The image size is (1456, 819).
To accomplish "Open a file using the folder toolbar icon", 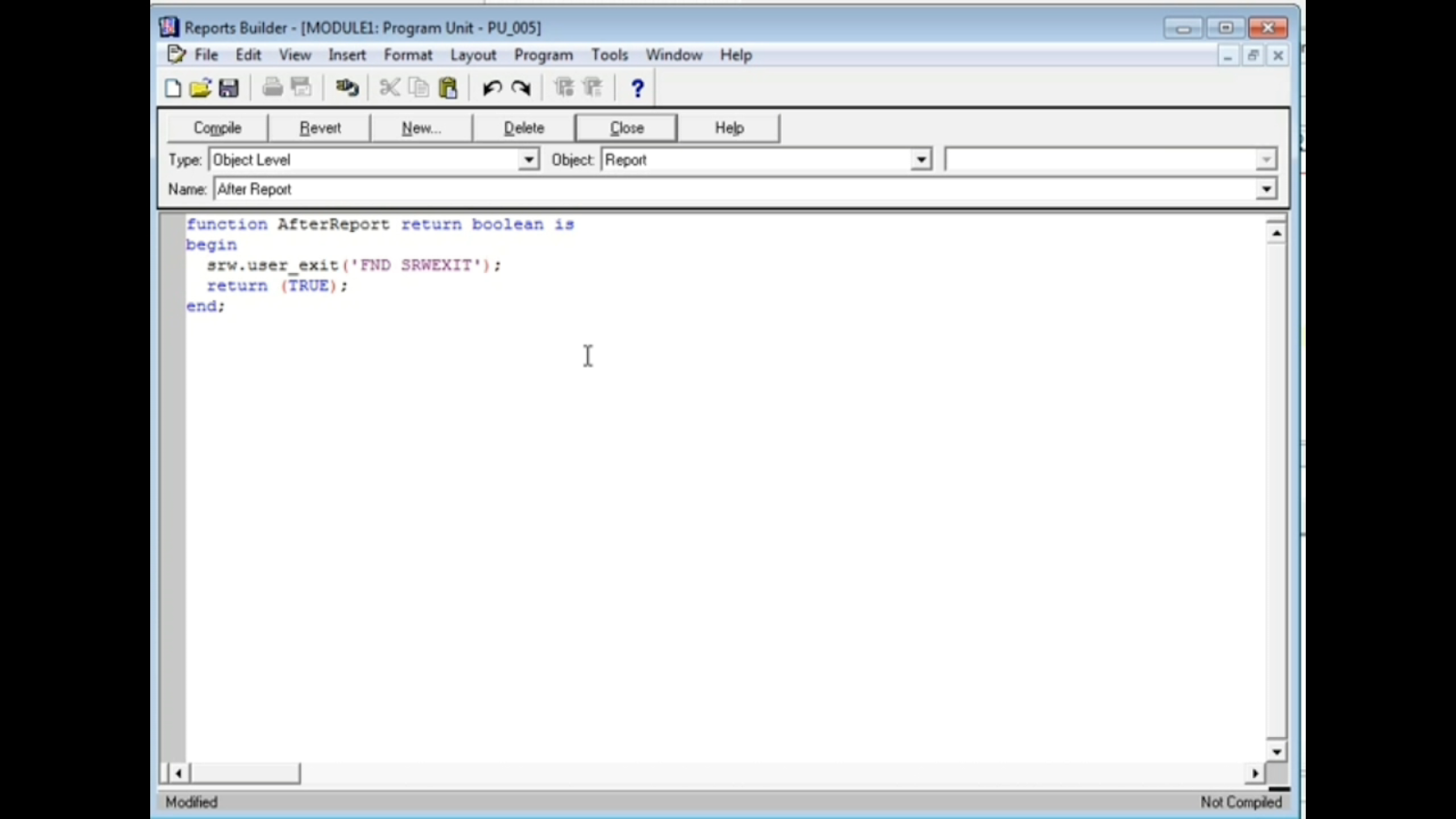I will coord(201,87).
